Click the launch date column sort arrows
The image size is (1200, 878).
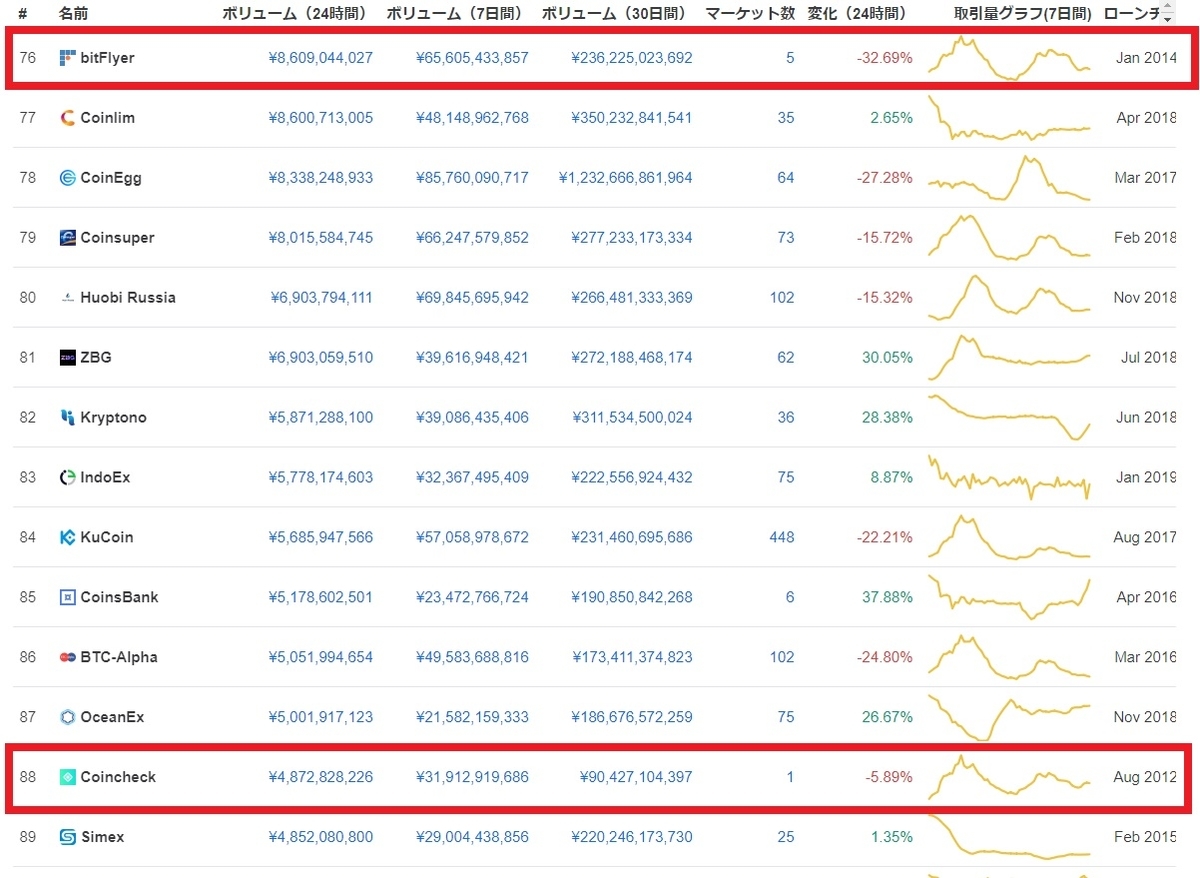[1167, 14]
